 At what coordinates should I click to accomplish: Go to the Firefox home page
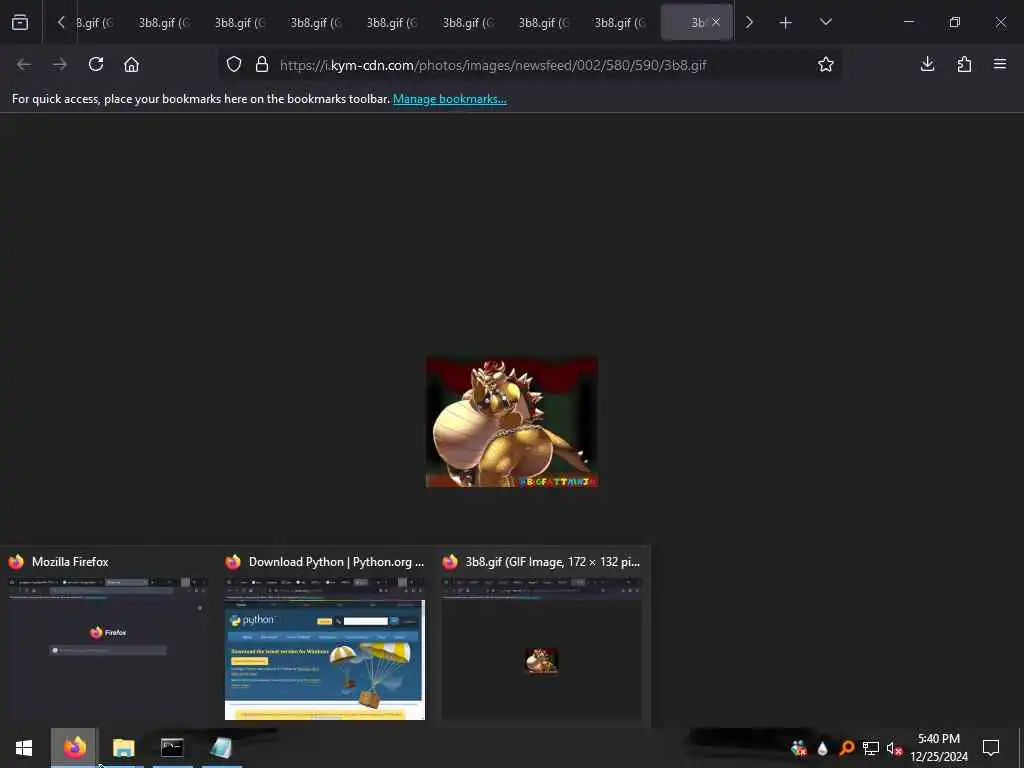pos(132,65)
